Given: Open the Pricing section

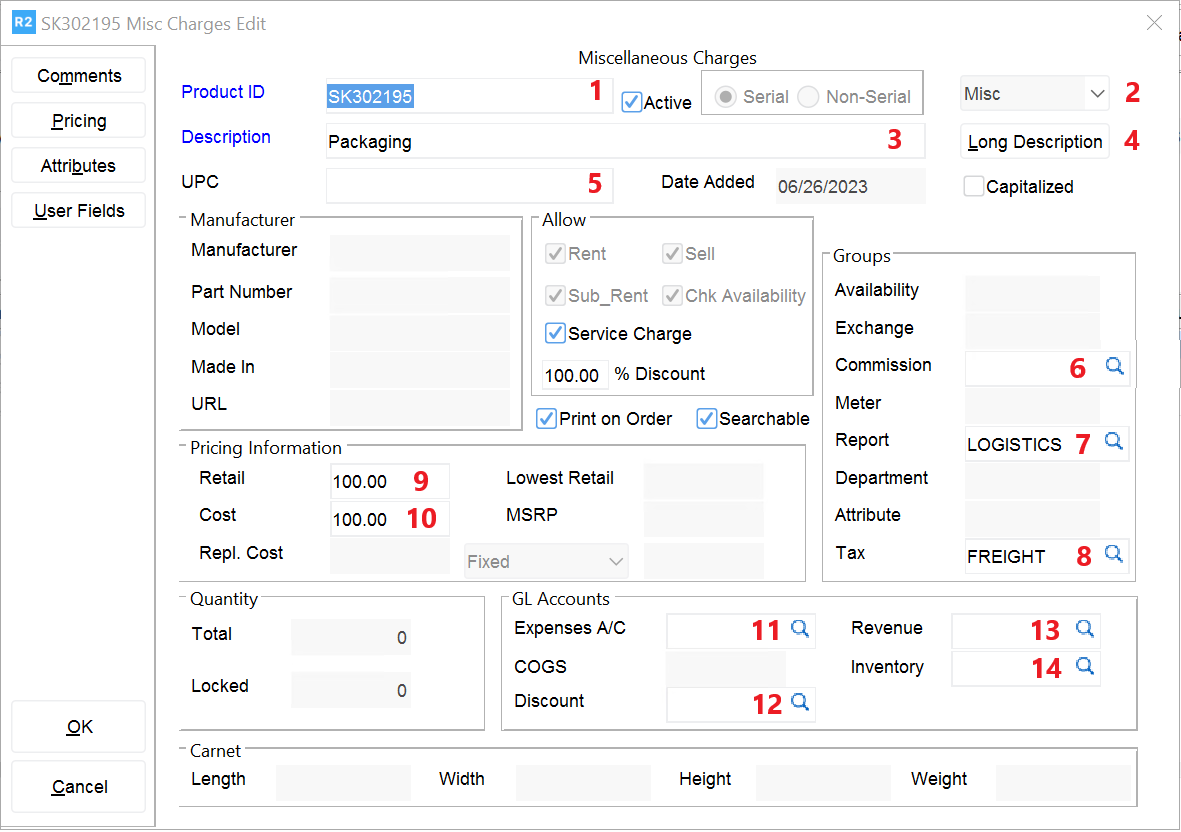Looking at the screenshot, I should point(79,121).
